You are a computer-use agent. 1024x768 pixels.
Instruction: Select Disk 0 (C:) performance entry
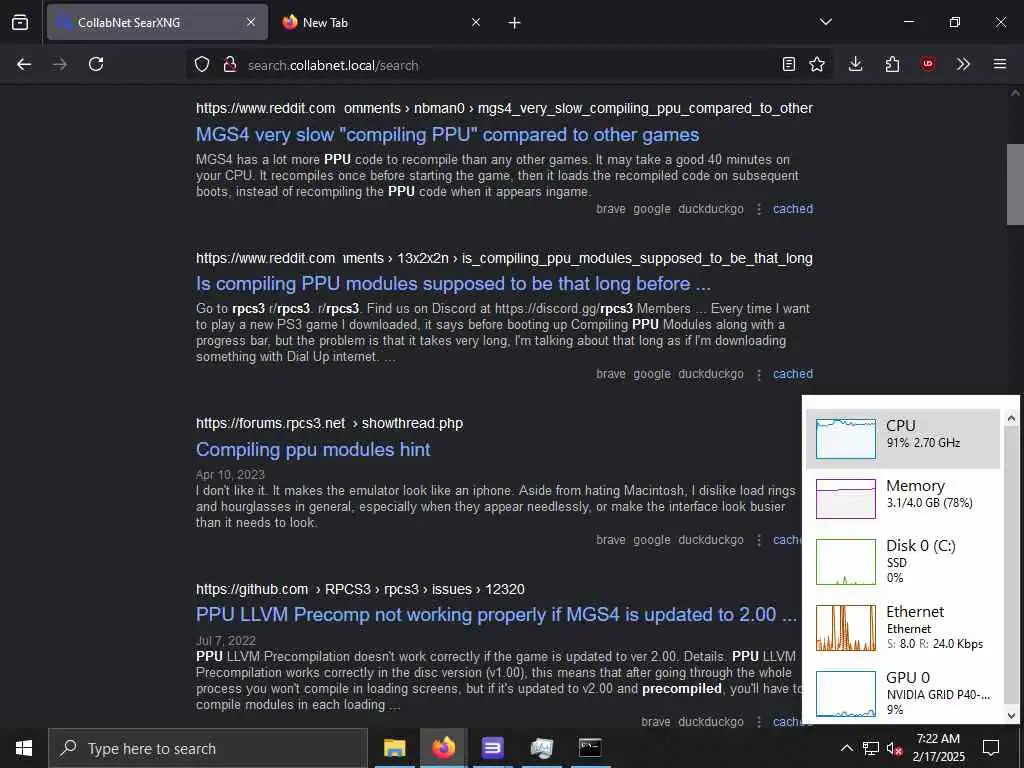(903, 561)
